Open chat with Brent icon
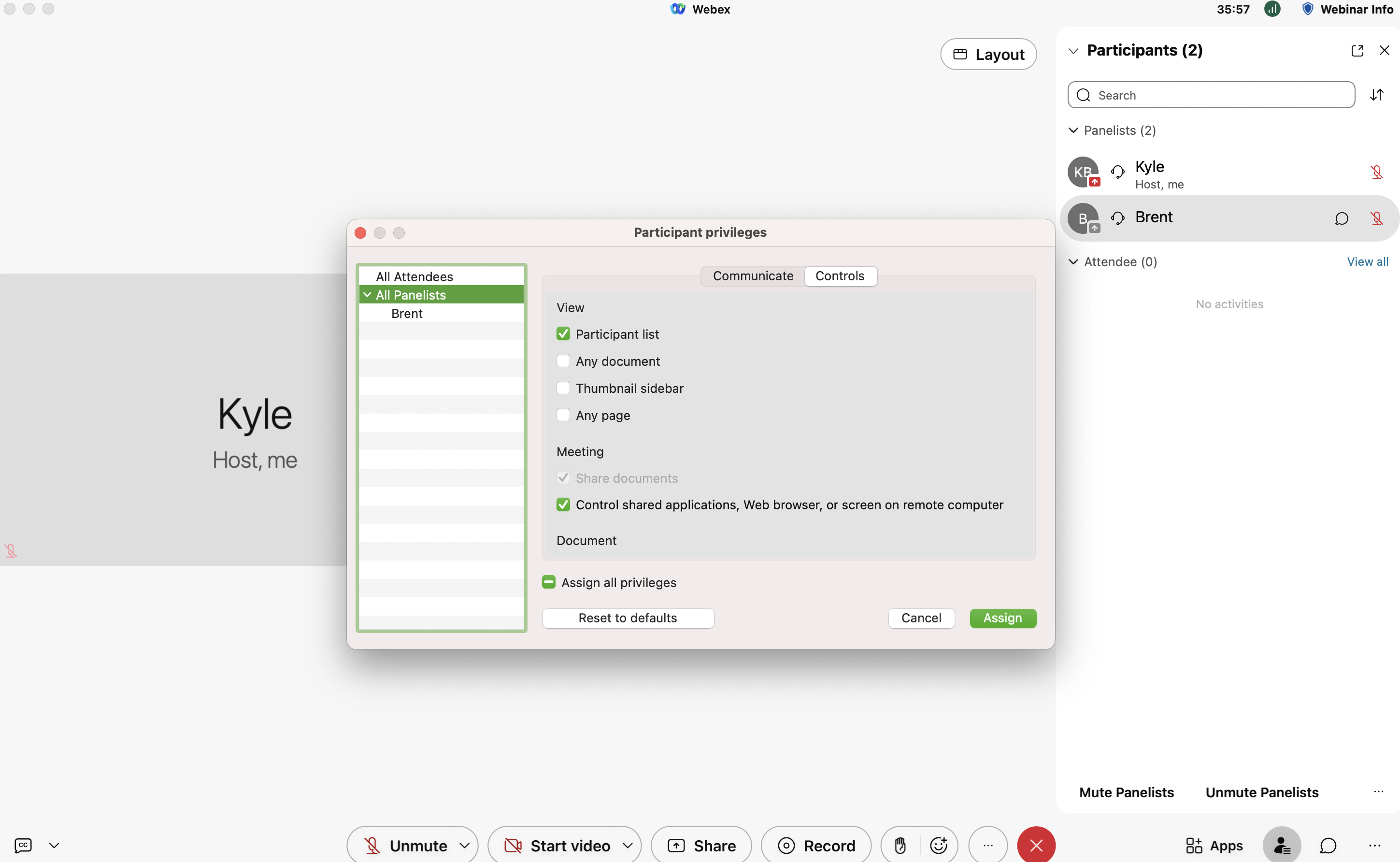 click(x=1341, y=218)
